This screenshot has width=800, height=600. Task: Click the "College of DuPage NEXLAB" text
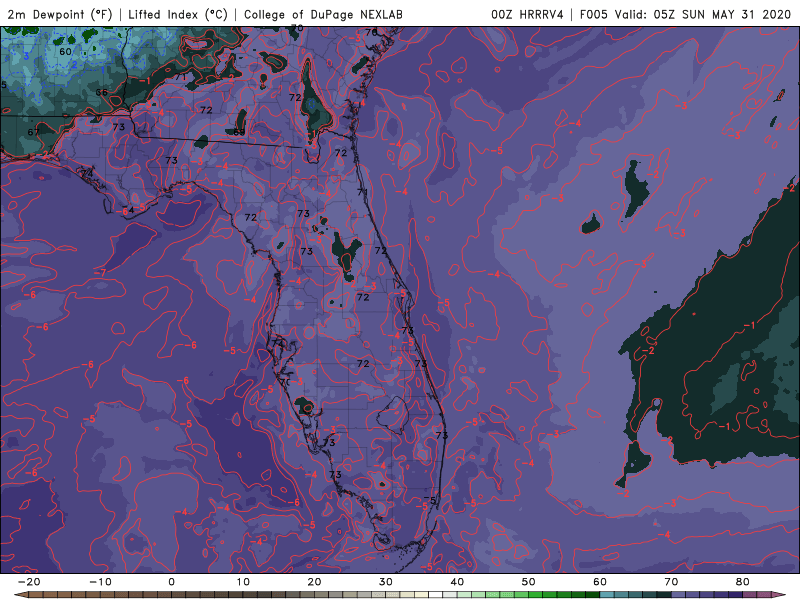[x=323, y=14]
